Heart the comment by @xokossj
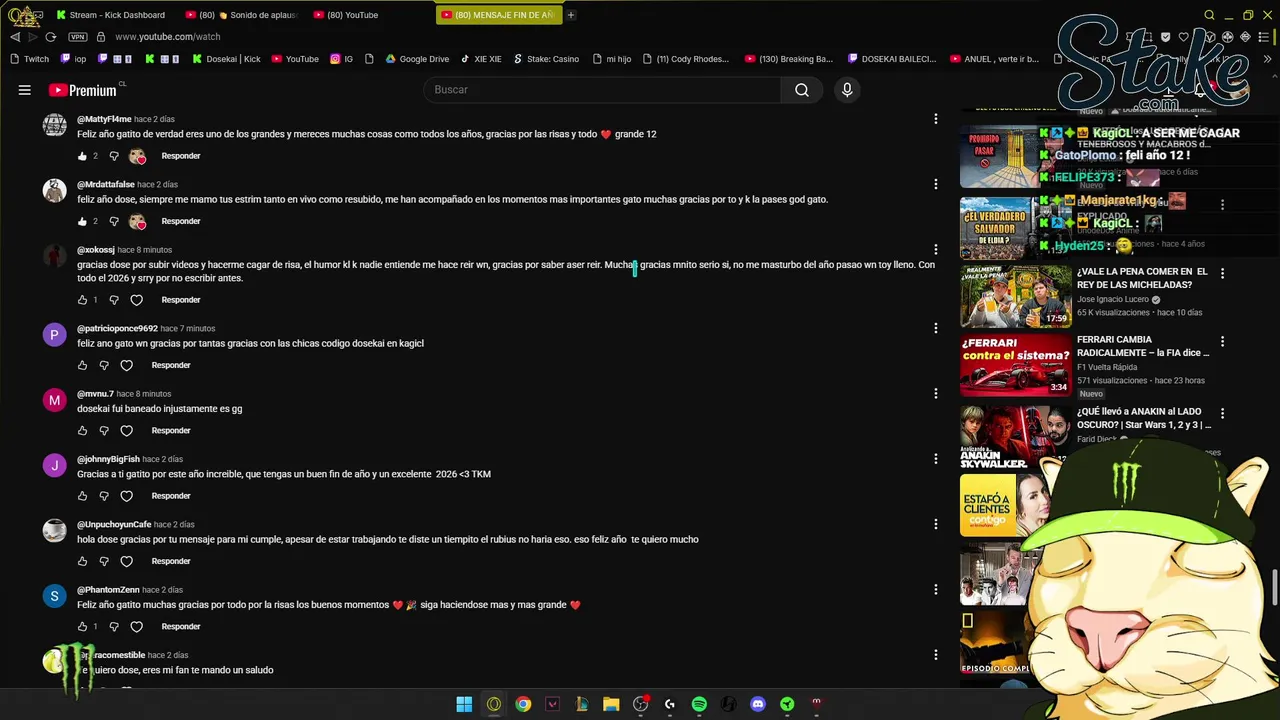Image resolution: width=1280 pixels, height=720 pixels. click(x=137, y=300)
